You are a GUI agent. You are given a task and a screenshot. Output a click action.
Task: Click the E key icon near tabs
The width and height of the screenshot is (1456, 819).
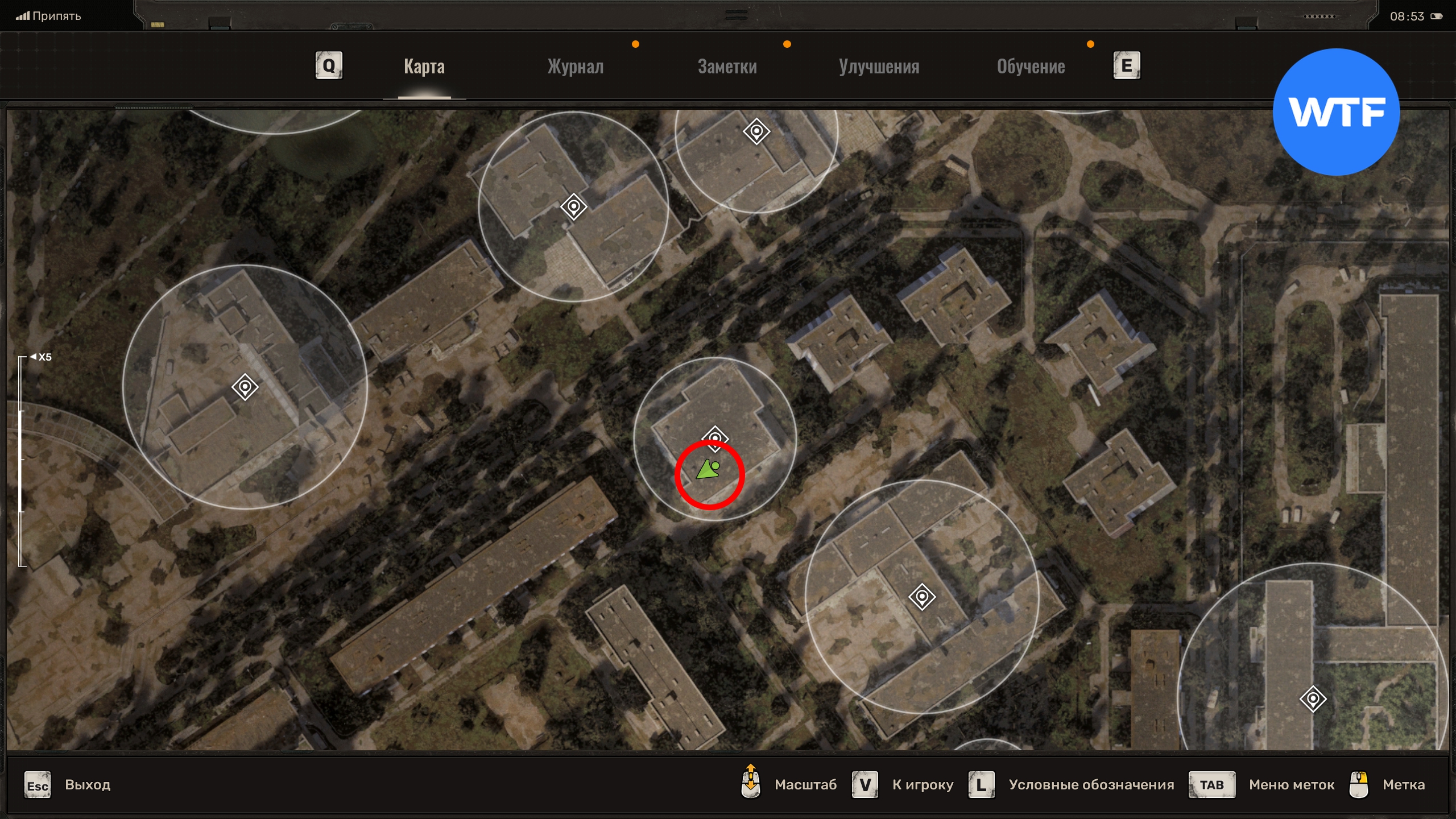[1126, 66]
